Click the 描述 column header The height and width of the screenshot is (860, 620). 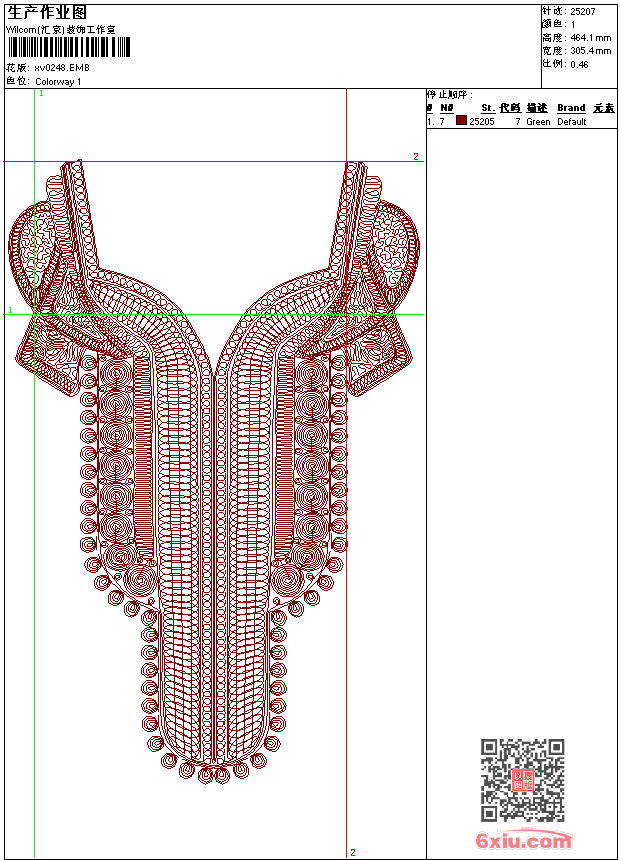click(x=537, y=108)
